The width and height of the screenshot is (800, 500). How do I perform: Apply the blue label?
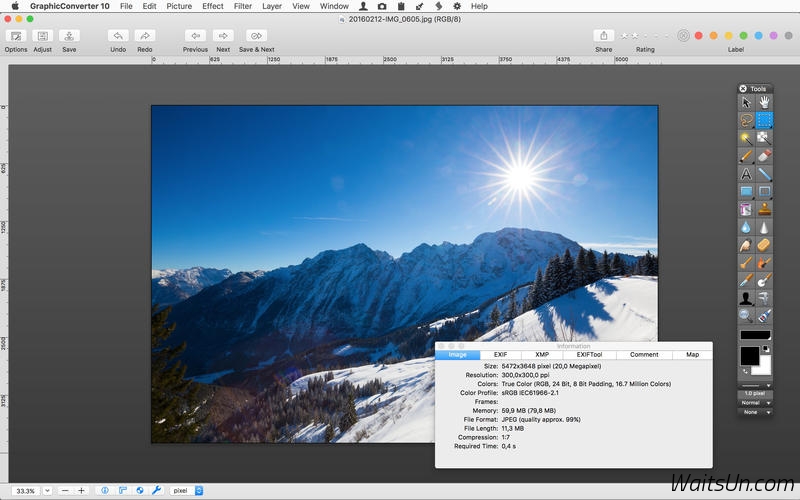pos(759,36)
